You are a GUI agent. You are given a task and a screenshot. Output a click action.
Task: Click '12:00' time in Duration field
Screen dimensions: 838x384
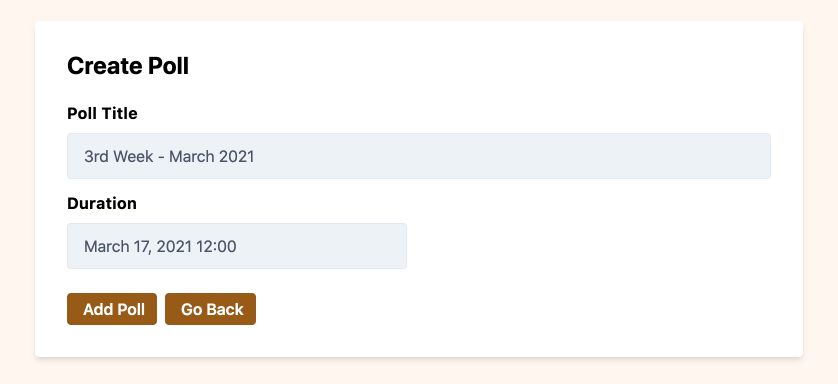point(216,246)
